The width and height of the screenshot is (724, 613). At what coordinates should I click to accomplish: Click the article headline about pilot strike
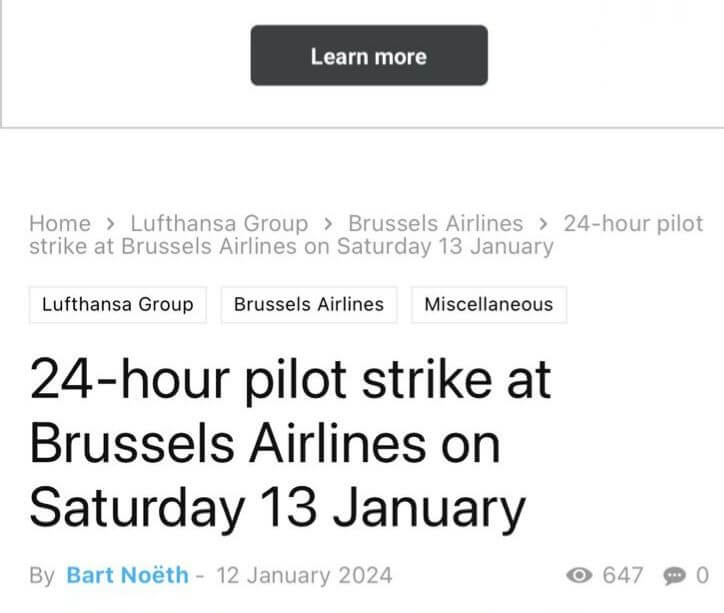(x=291, y=444)
